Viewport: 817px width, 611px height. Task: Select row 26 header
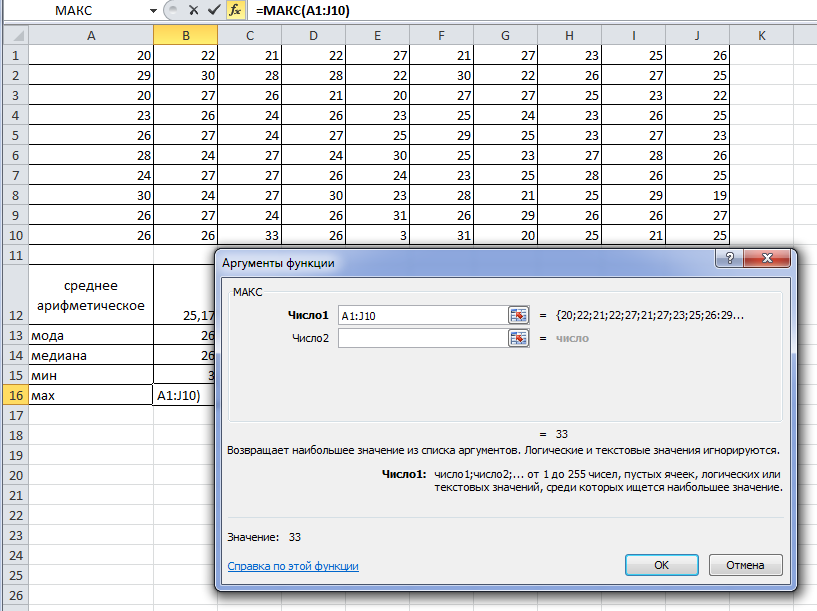tap(16, 595)
